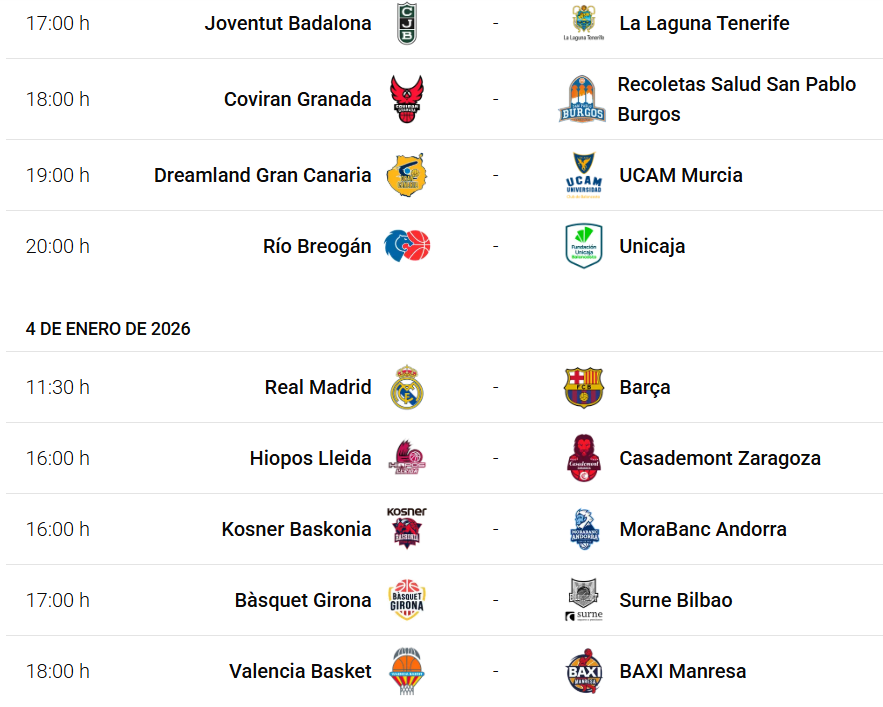Open the Hiopos Lleida team link
Screen dimensions: 883x707
point(310,458)
